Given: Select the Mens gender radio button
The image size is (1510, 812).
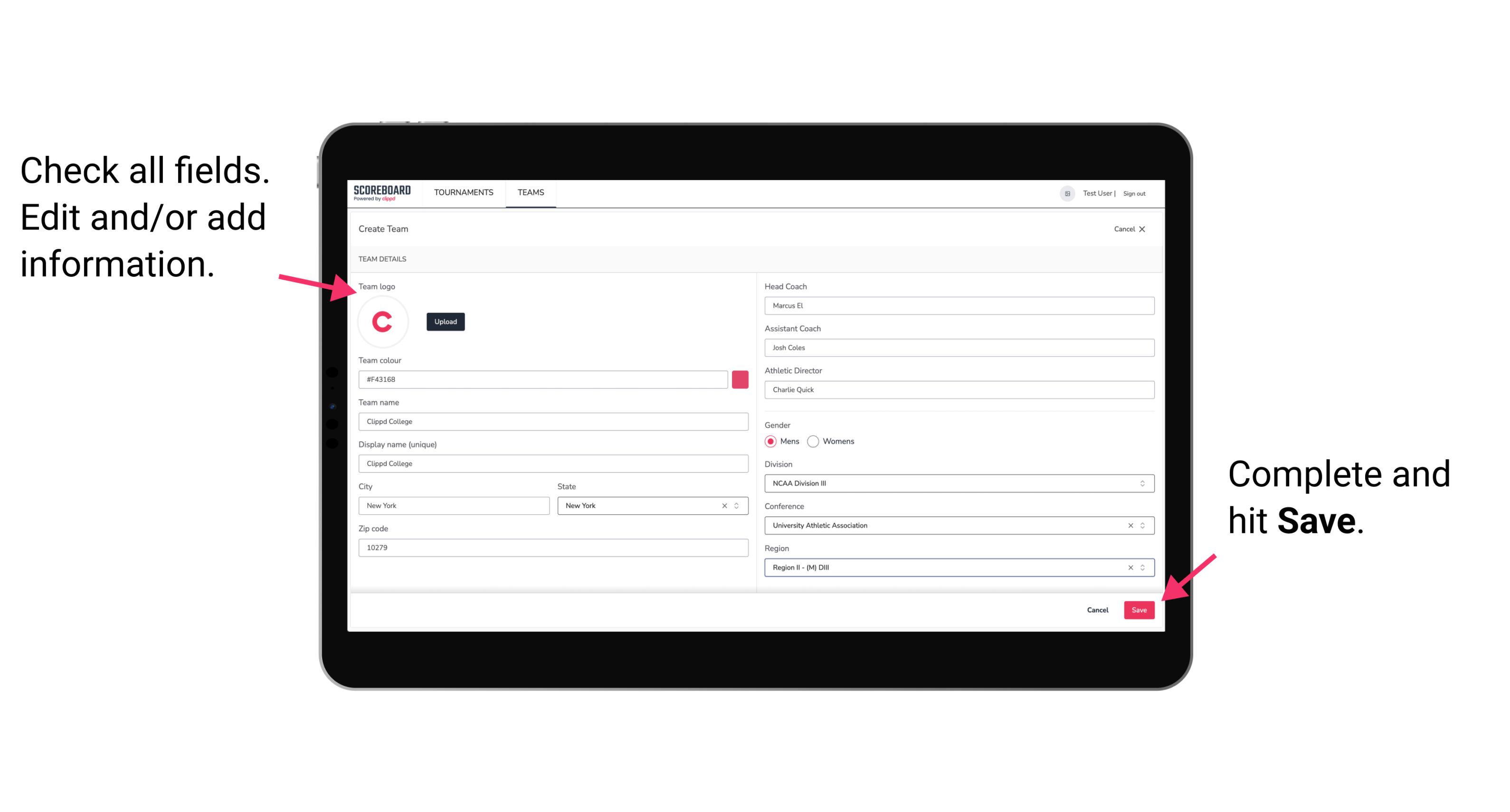Looking at the screenshot, I should 770,442.
